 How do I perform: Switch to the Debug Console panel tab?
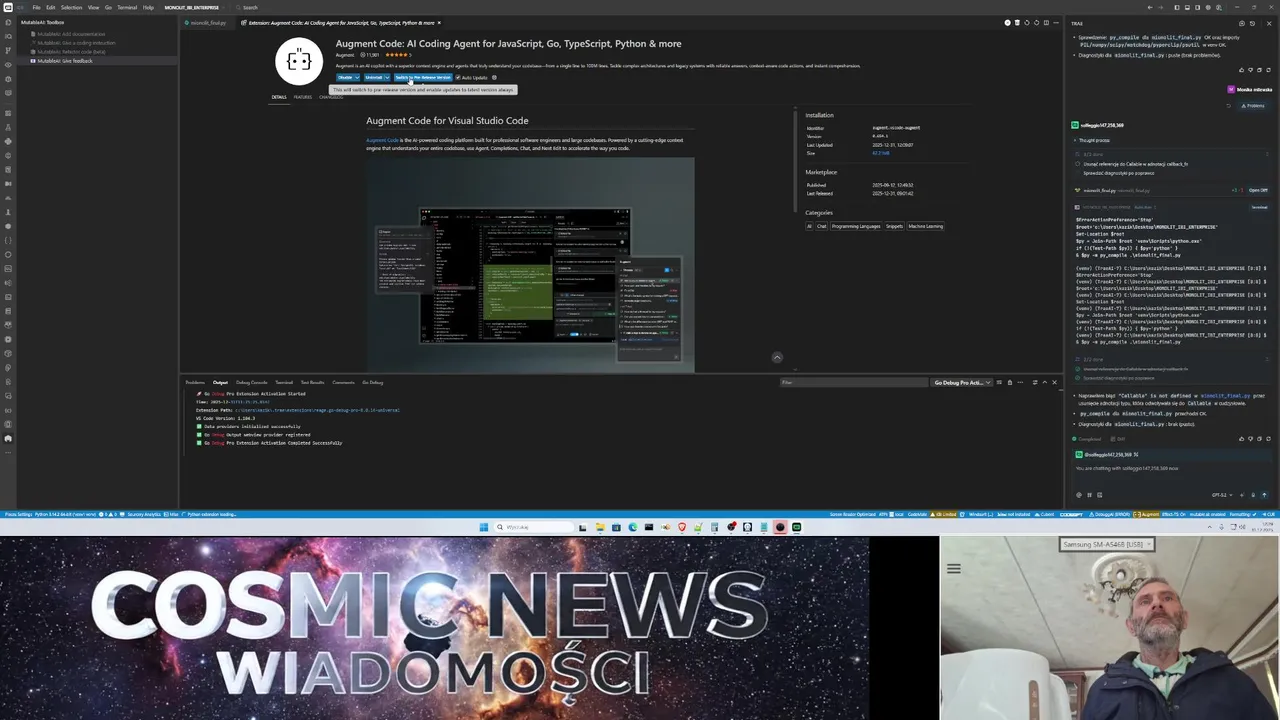pyautogui.click(x=252, y=382)
